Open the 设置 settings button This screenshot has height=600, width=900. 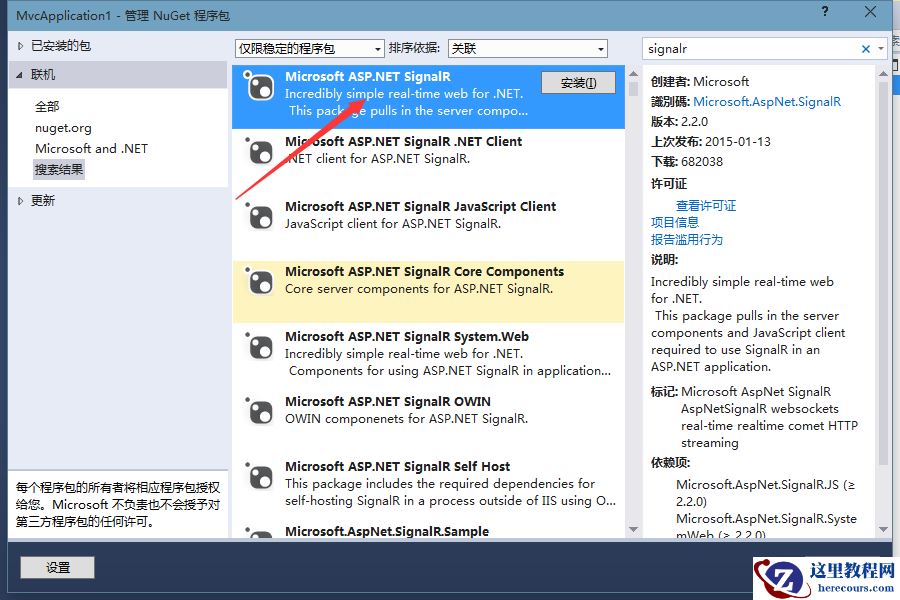(57, 567)
